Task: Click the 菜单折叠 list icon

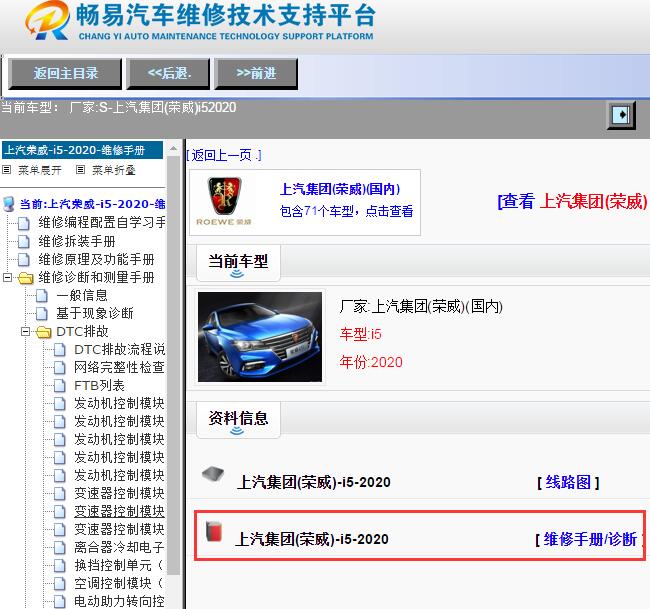Action: pos(80,170)
